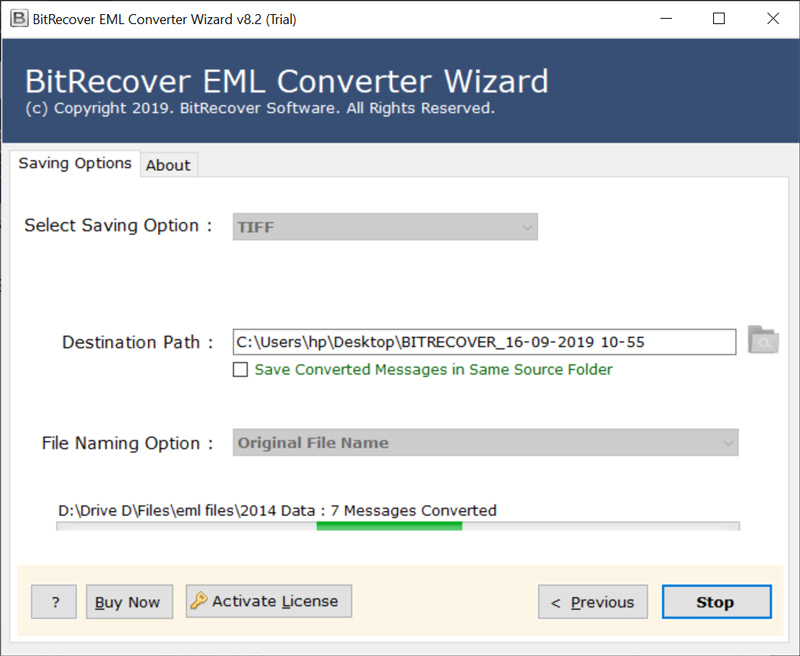Click the 'File Naming Option :' label
This screenshot has height=656, width=800.
[x=128, y=443]
